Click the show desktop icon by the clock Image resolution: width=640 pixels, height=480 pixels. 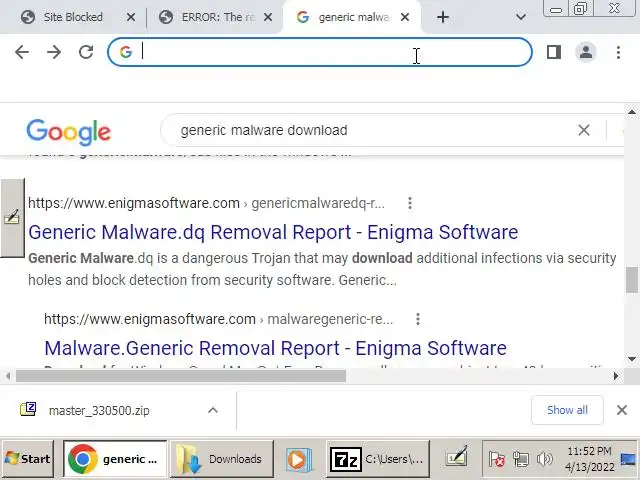[629, 460]
